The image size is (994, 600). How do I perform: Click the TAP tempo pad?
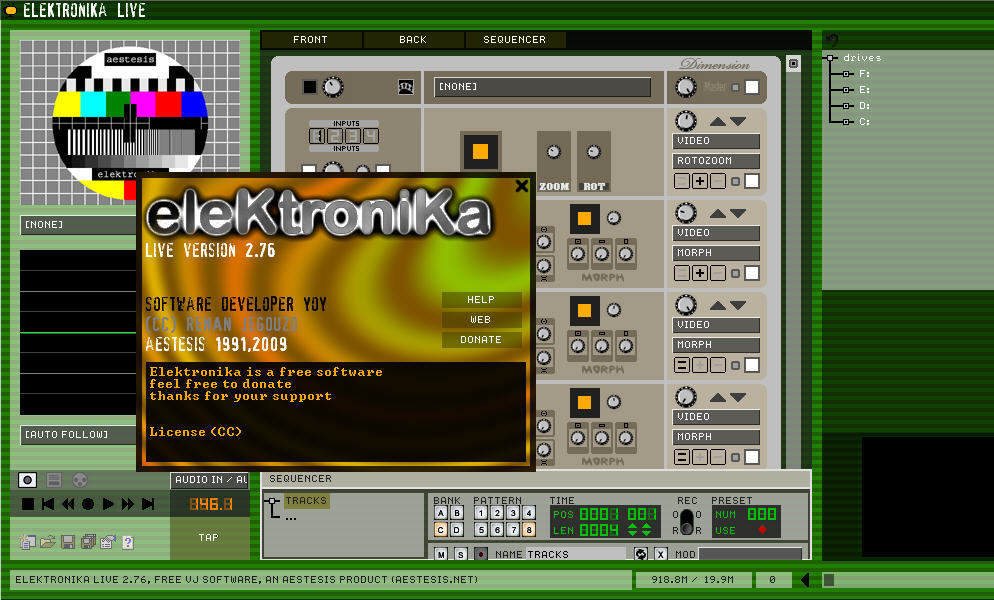coord(208,538)
